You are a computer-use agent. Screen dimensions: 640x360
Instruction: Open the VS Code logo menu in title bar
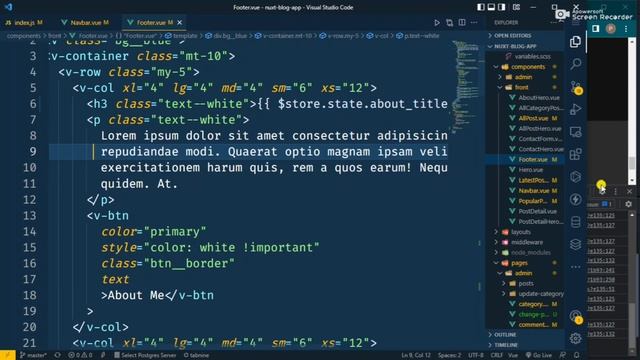coord(8,7)
